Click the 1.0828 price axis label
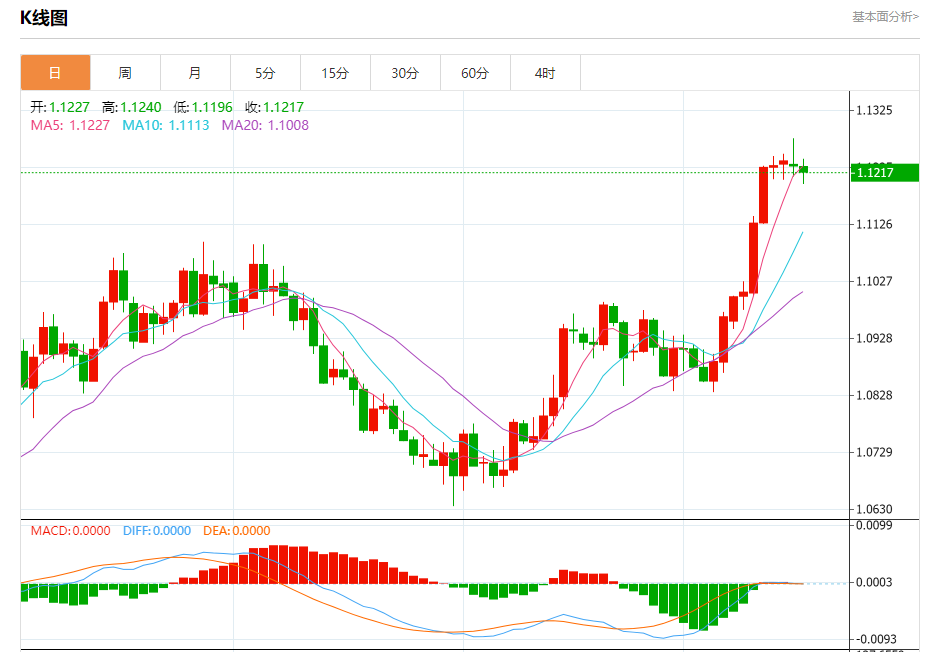930x652 pixels. pyautogui.click(x=874, y=395)
